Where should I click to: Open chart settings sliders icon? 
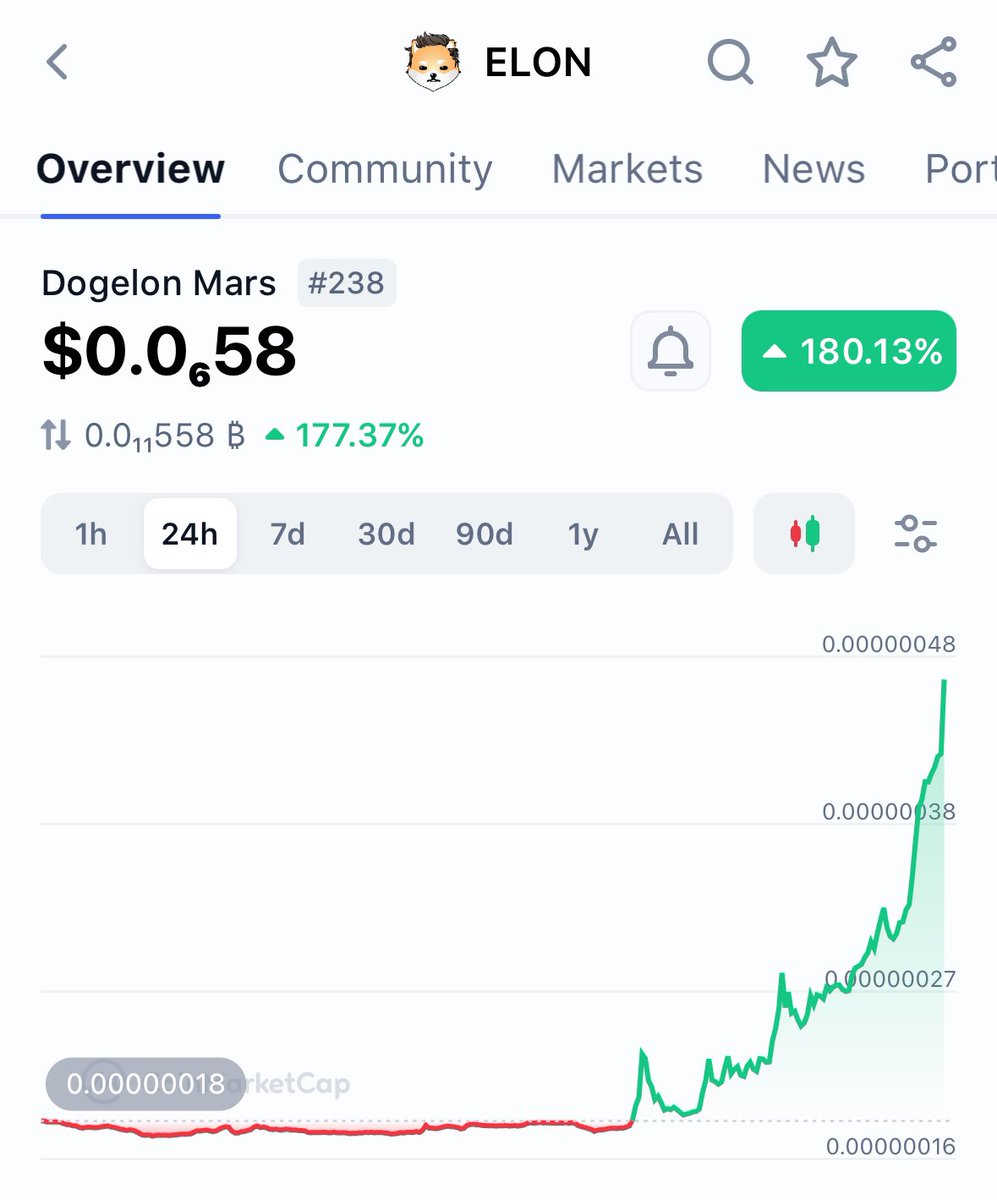tap(915, 533)
